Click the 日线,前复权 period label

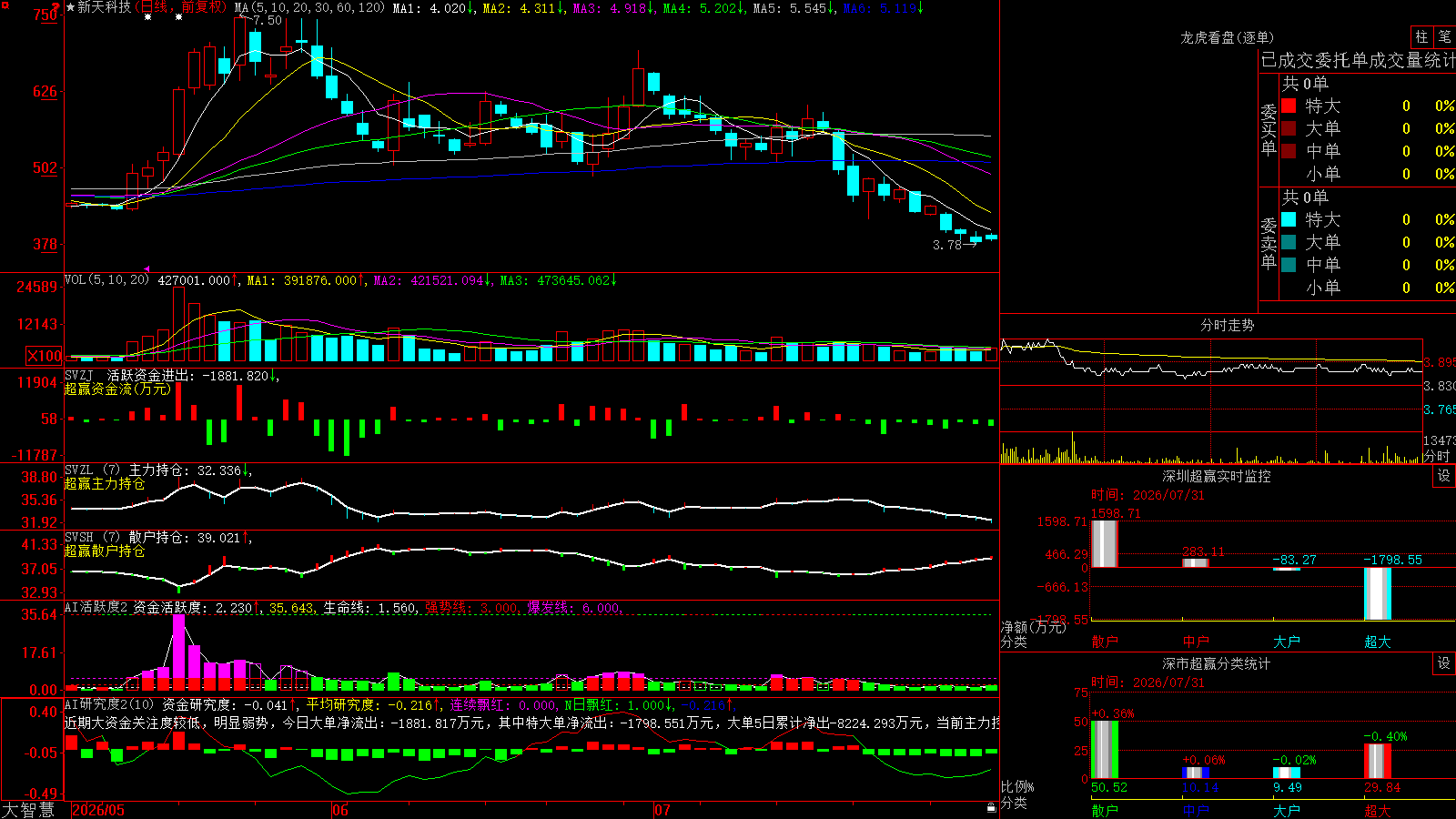182,7
